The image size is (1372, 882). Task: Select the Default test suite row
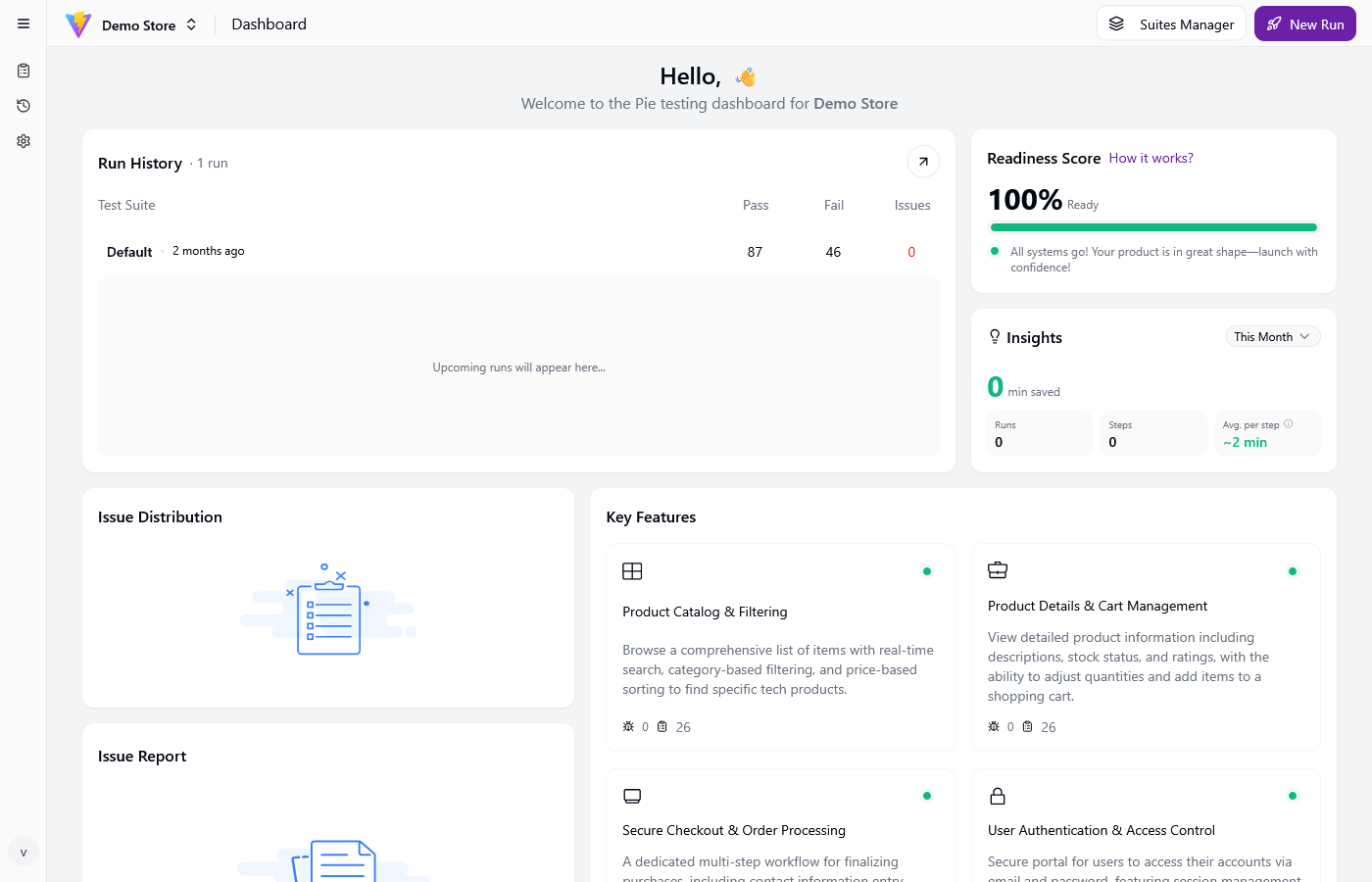[128, 251]
